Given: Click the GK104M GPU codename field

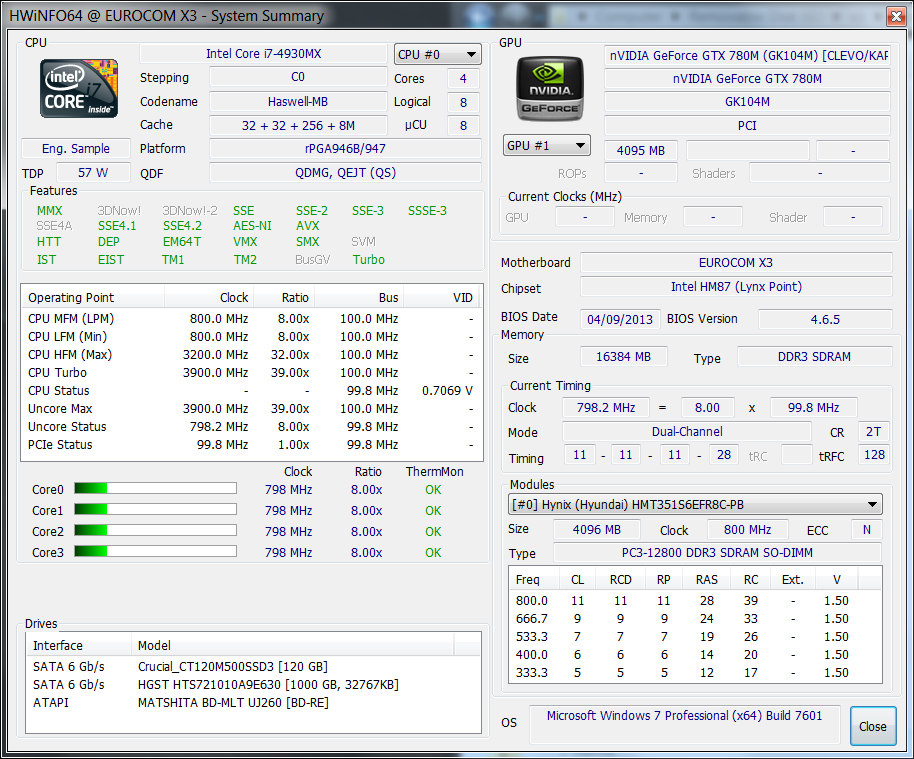Looking at the screenshot, I should [747, 101].
